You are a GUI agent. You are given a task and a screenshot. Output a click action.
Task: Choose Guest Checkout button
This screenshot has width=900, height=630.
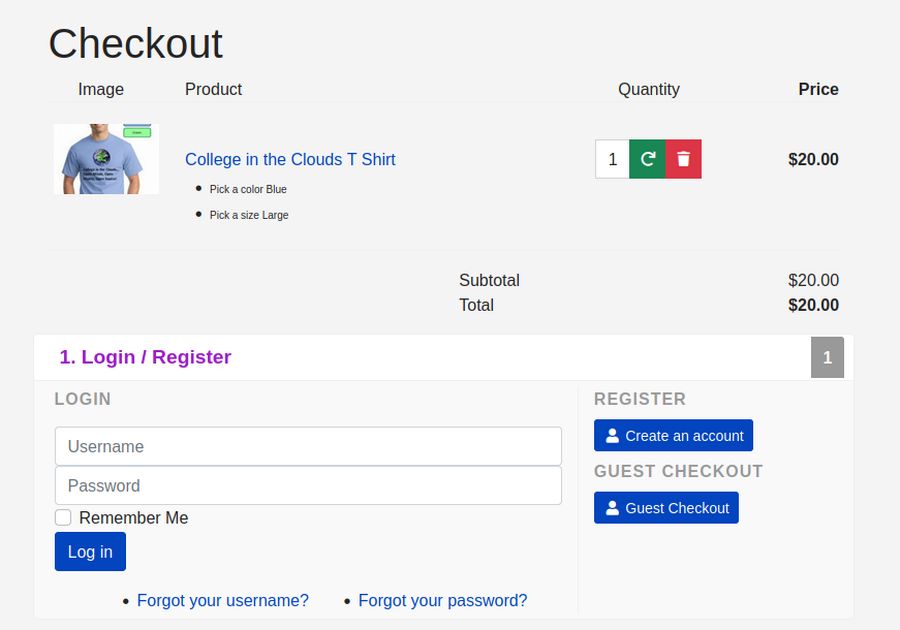coord(666,508)
